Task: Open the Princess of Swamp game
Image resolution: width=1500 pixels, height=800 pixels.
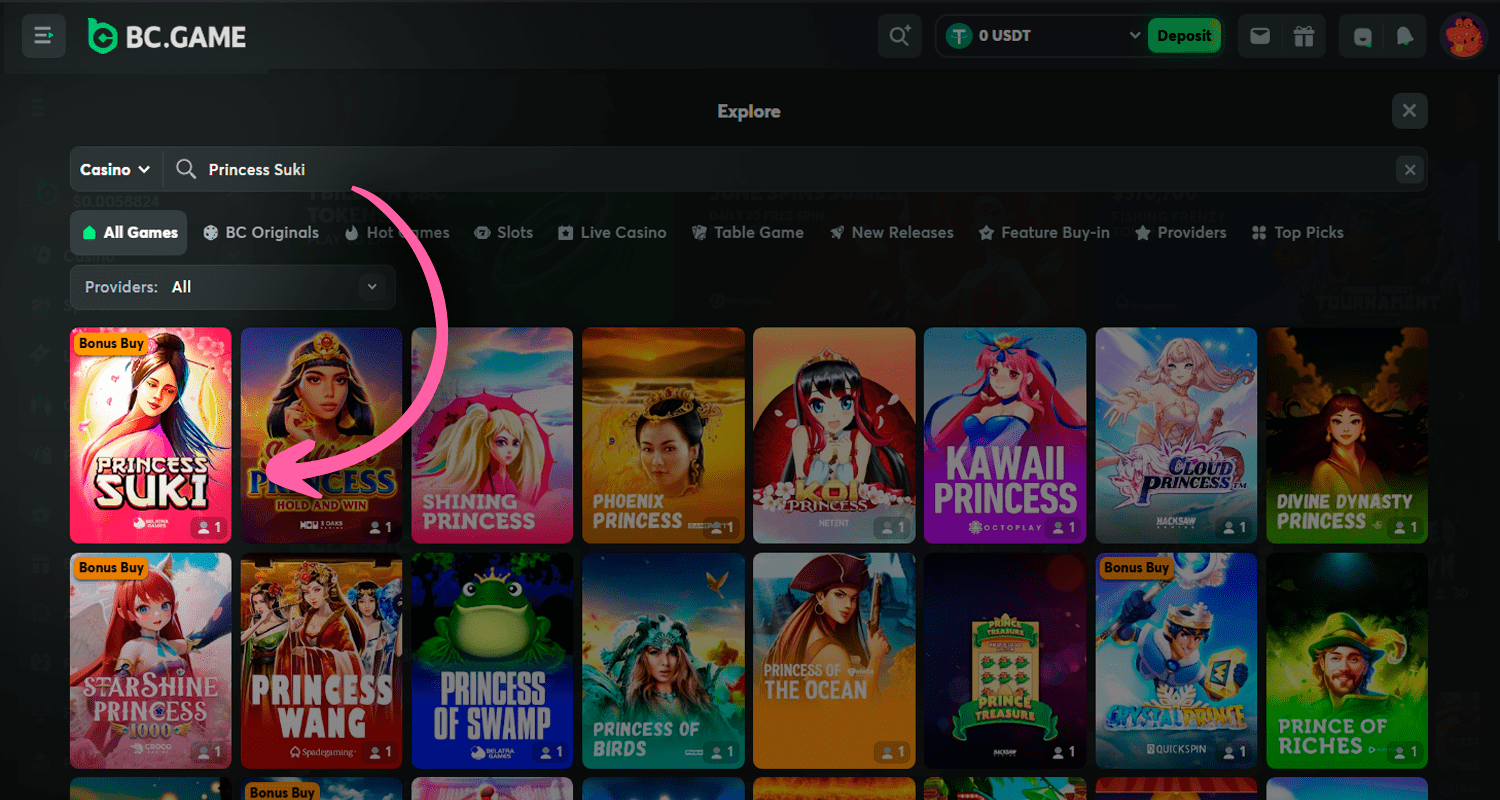Action: pos(493,660)
